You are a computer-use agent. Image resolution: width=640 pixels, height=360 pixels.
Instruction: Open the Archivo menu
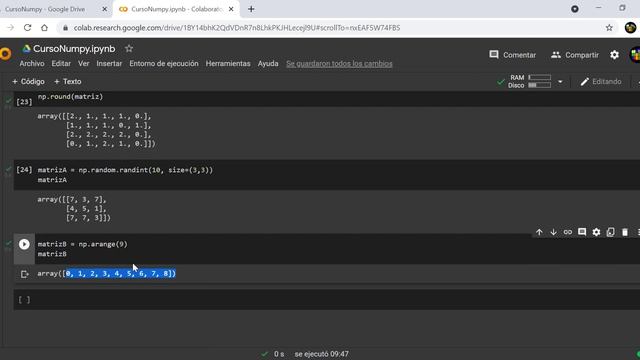pos(32,64)
